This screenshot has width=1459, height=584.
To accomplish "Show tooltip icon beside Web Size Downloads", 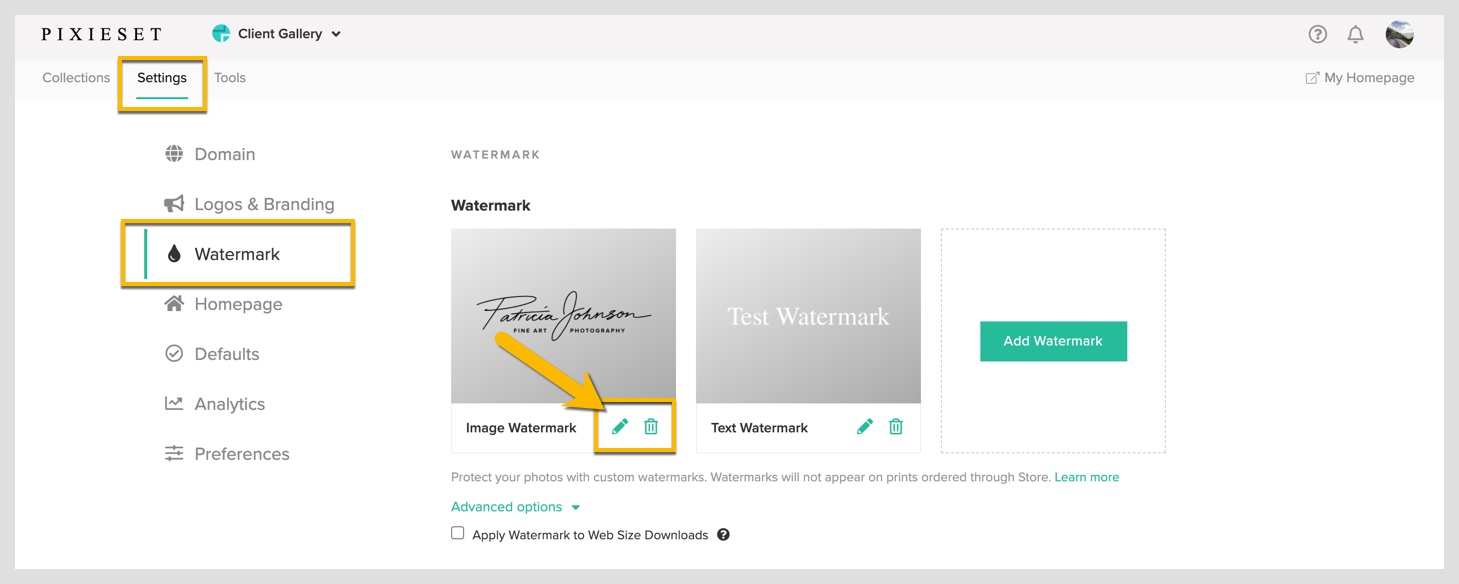I will [723, 535].
